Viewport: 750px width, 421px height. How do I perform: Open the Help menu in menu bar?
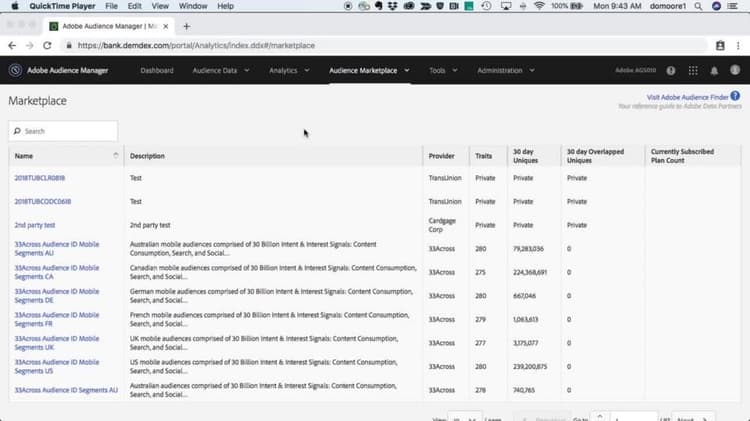225,6
